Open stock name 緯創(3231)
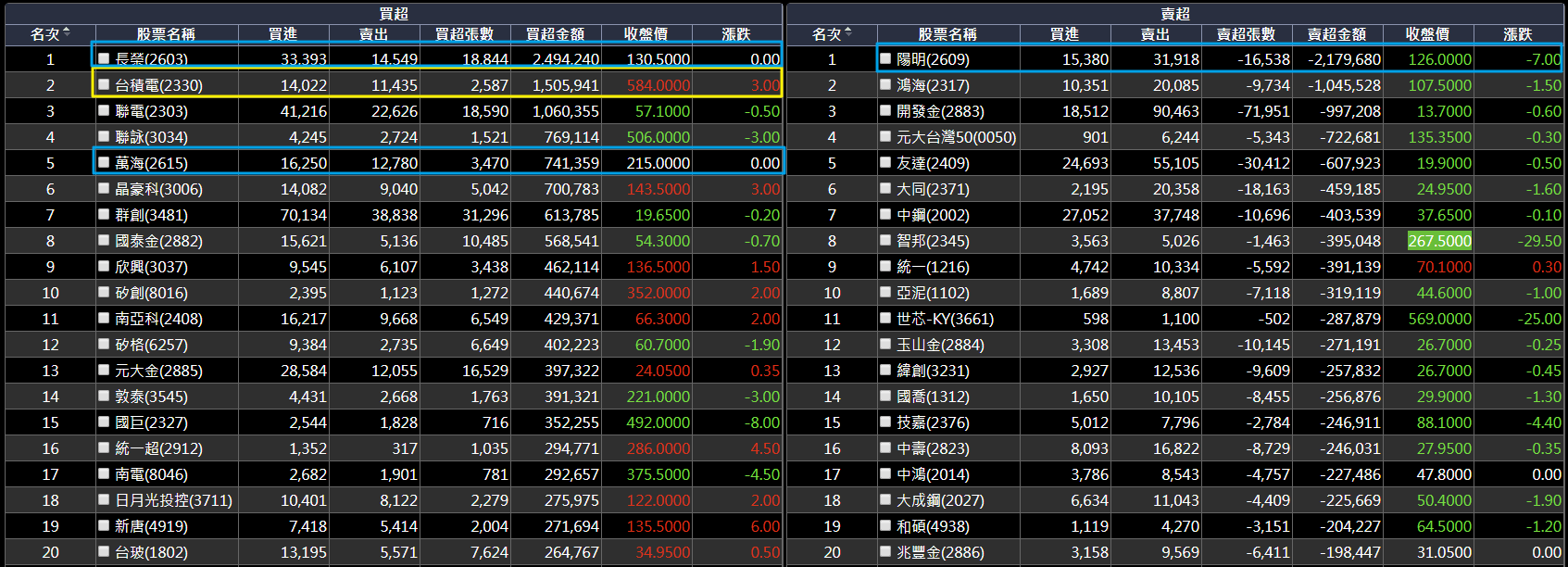This screenshot has height=567, width=1568. pos(933,371)
